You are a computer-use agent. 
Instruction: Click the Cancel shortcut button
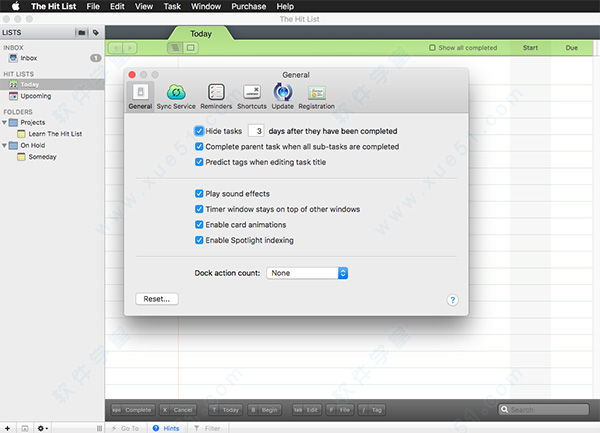[x=178, y=410]
